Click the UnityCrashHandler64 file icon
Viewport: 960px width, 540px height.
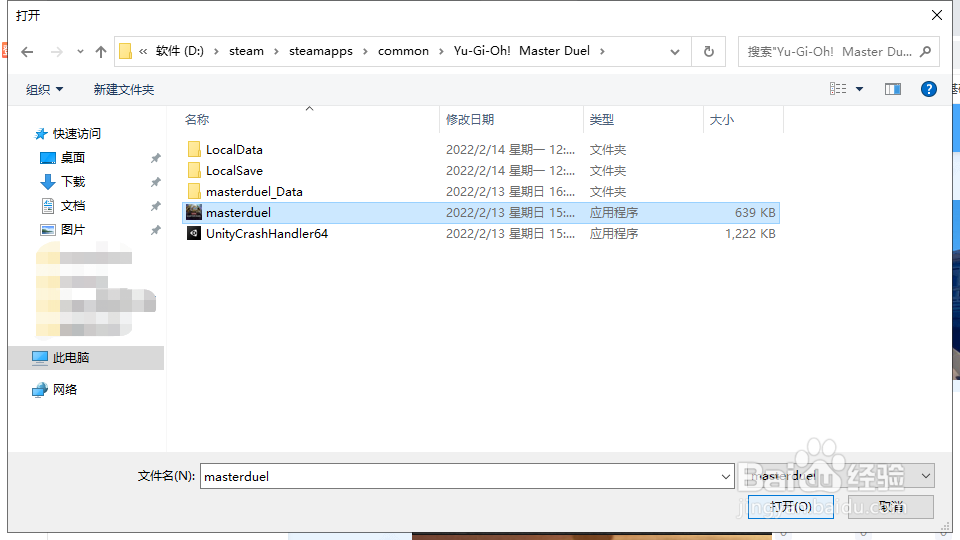(x=193, y=233)
